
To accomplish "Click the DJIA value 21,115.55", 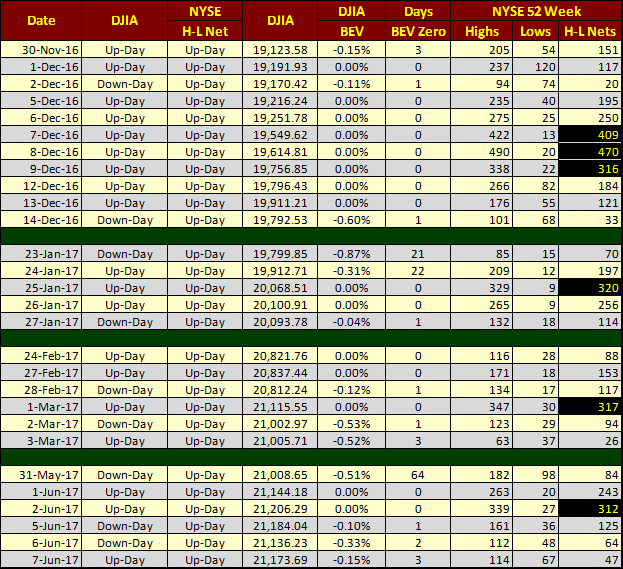I will tap(280, 407).
